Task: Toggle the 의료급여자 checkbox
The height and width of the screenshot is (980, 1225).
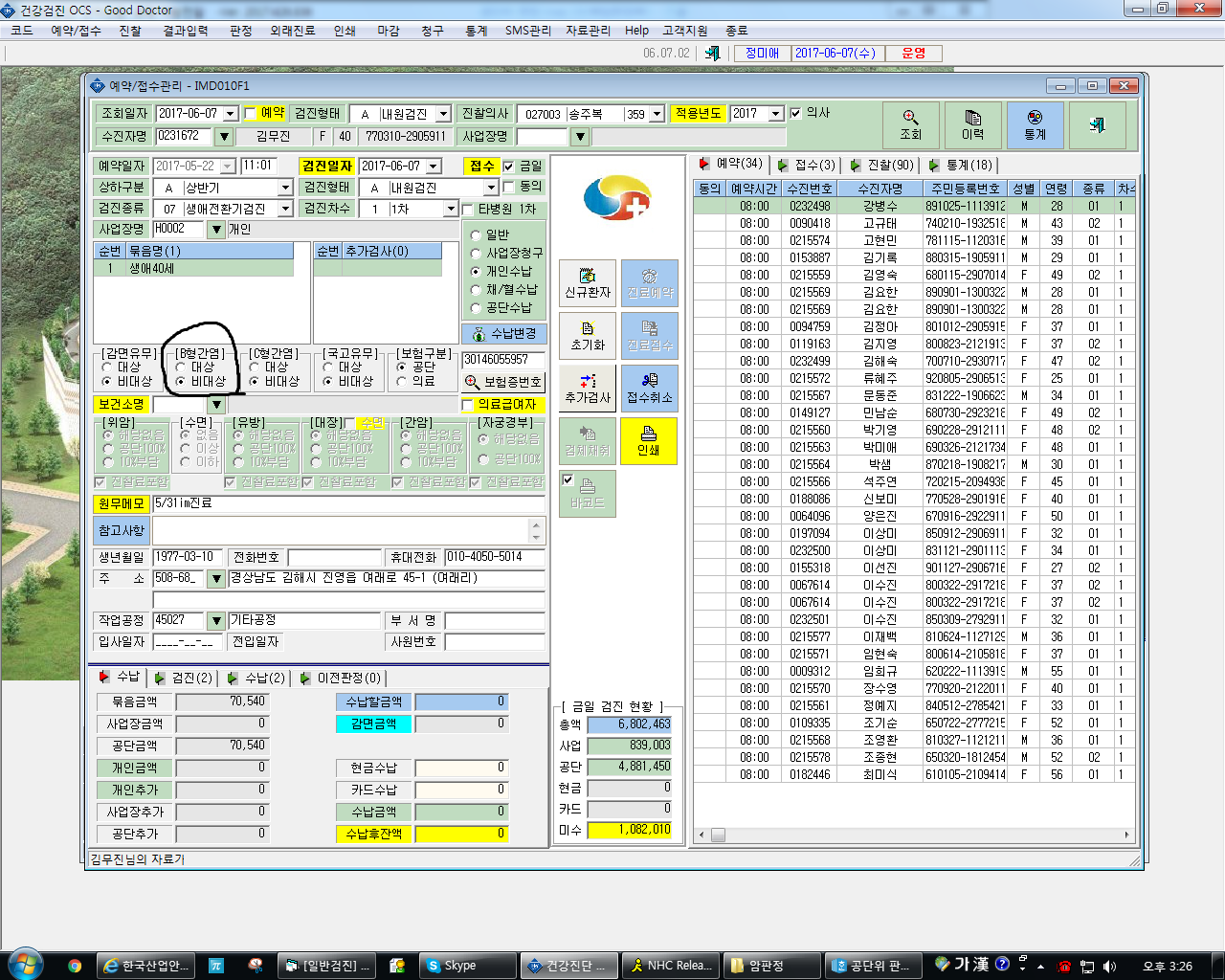Action: (x=468, y=406)
